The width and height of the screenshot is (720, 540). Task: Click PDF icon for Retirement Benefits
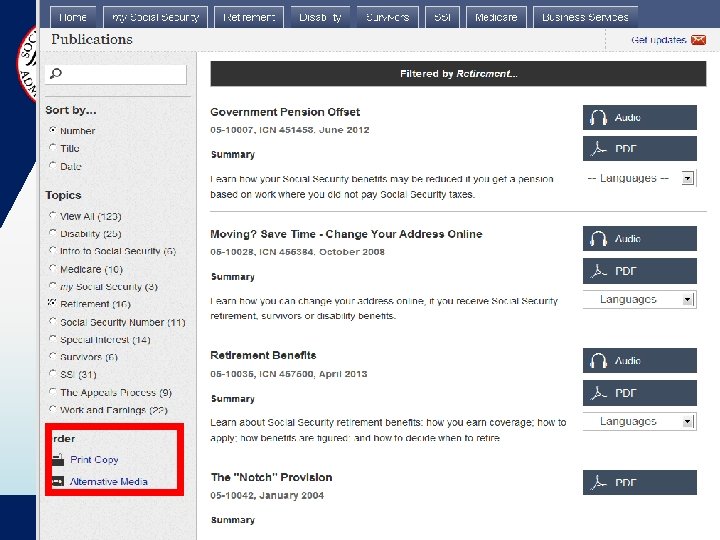pos(598,393)
